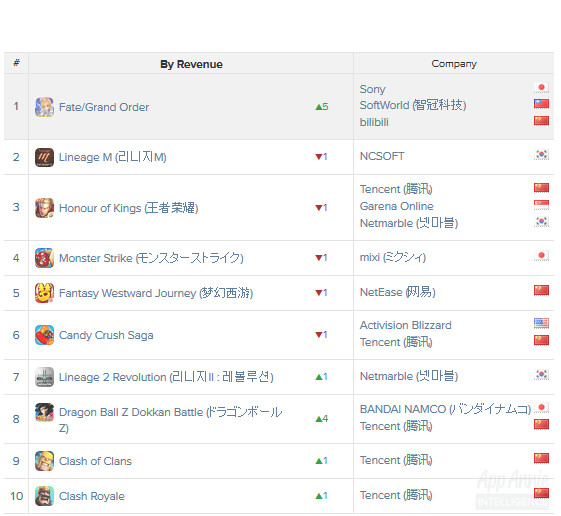Image resolution: width=561 pixels, height=516 pixels.
Task: Click the Clash Royale app icon
Action: [x=44, y=496]
